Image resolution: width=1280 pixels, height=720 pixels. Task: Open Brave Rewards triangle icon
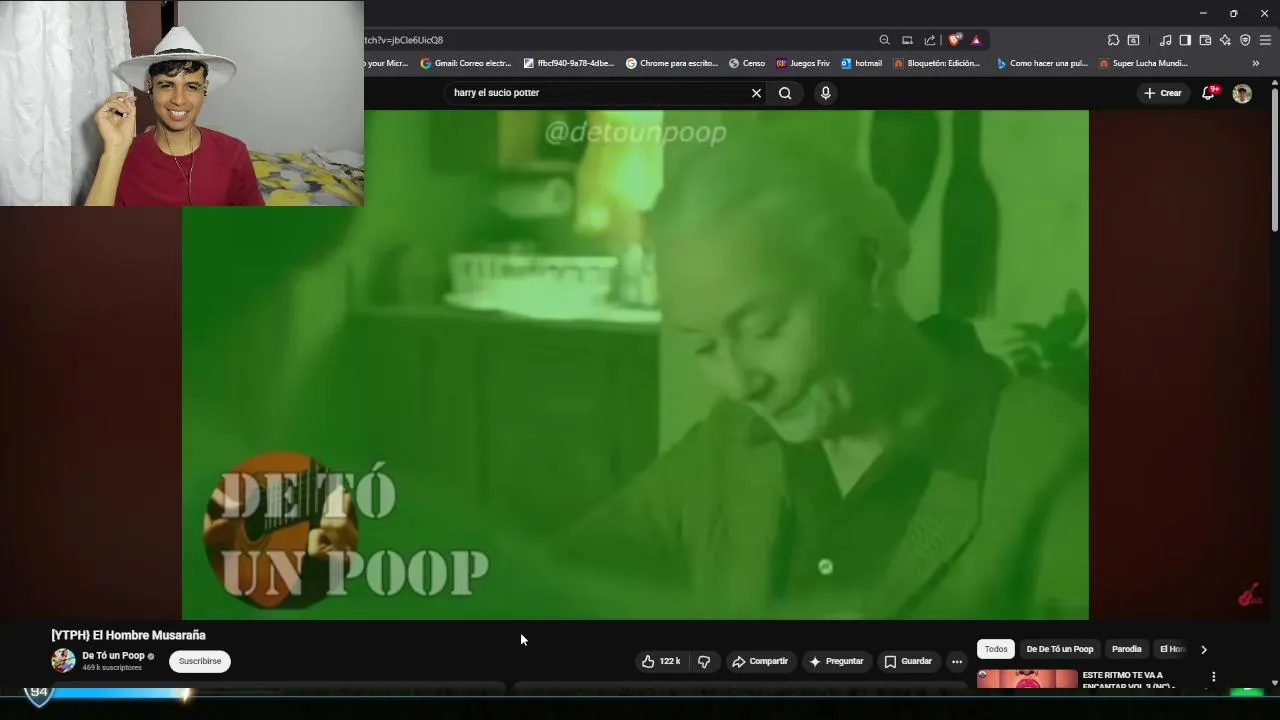point(976,40)
